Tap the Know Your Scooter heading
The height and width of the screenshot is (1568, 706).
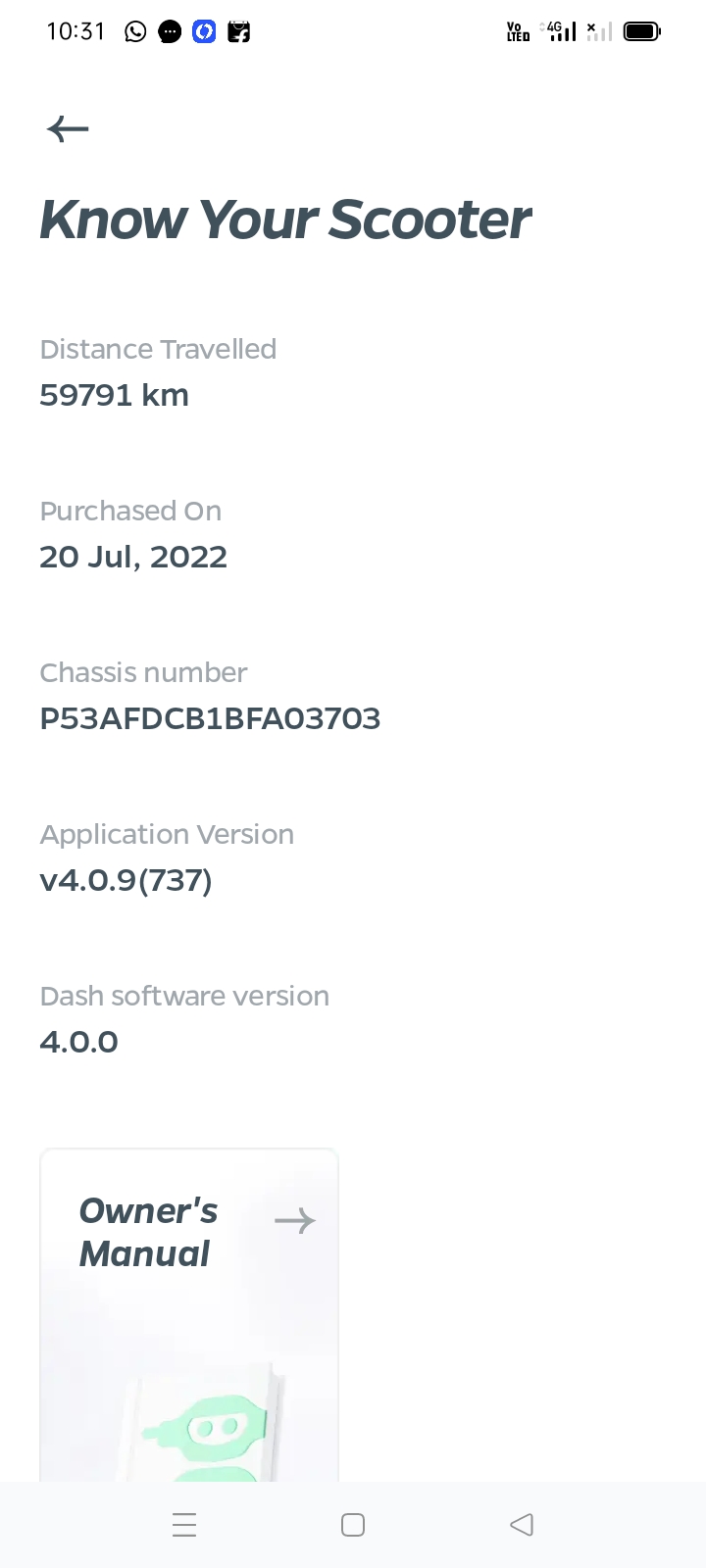(284, 219)
